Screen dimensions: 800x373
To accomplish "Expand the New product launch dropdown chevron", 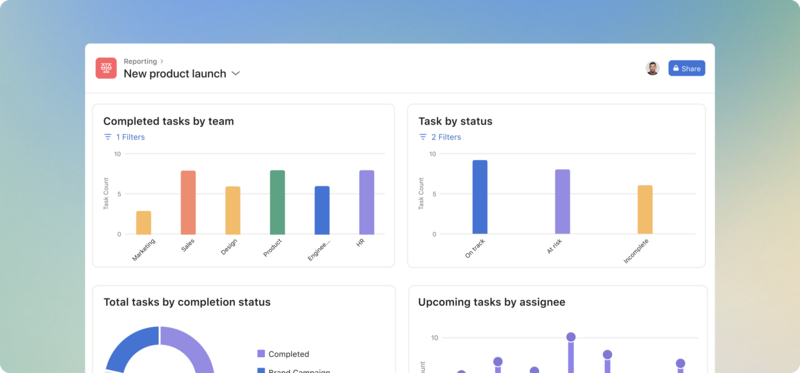I will click(x=236, y=73).
